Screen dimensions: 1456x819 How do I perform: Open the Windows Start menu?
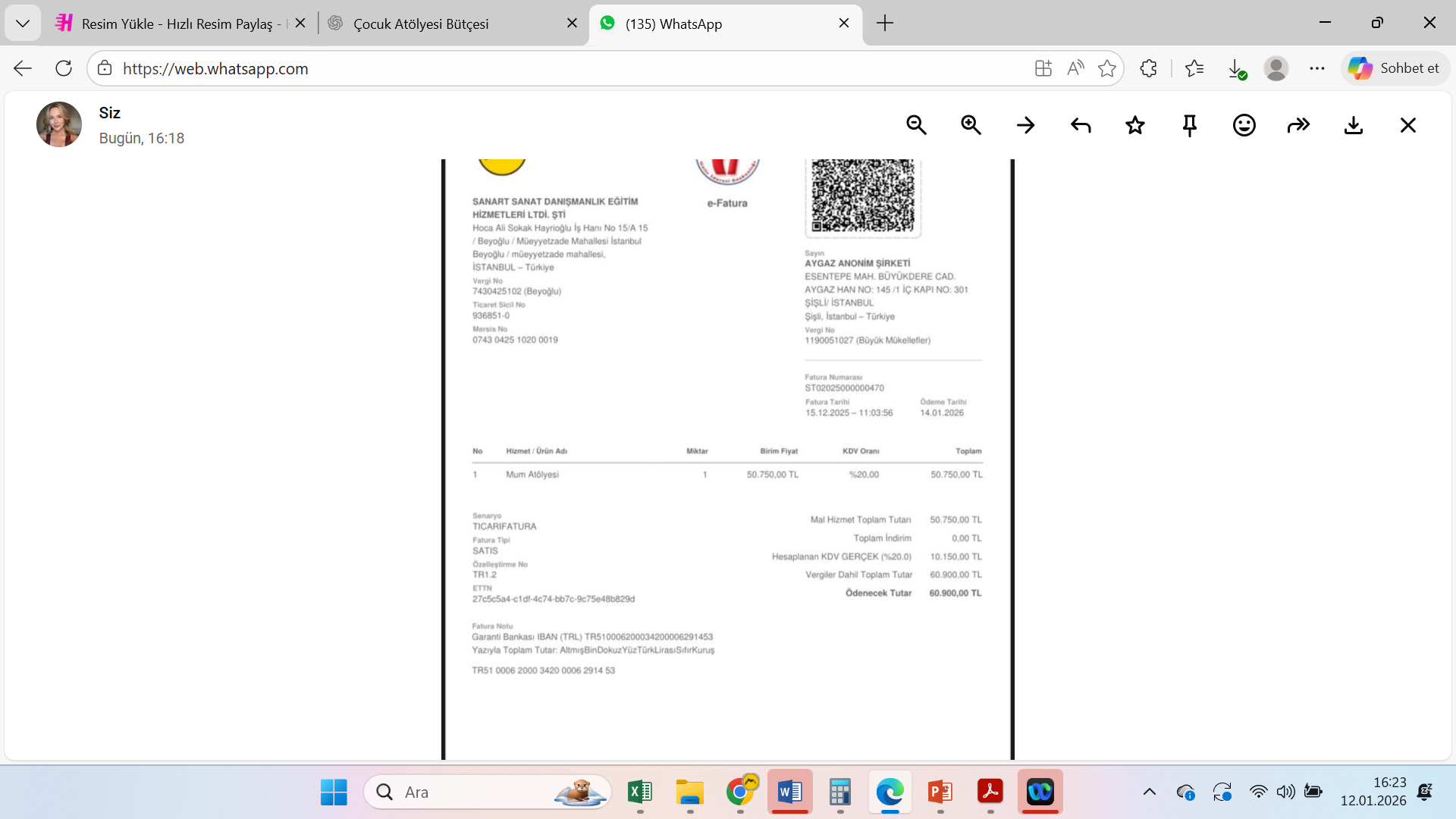click(334, 792)
